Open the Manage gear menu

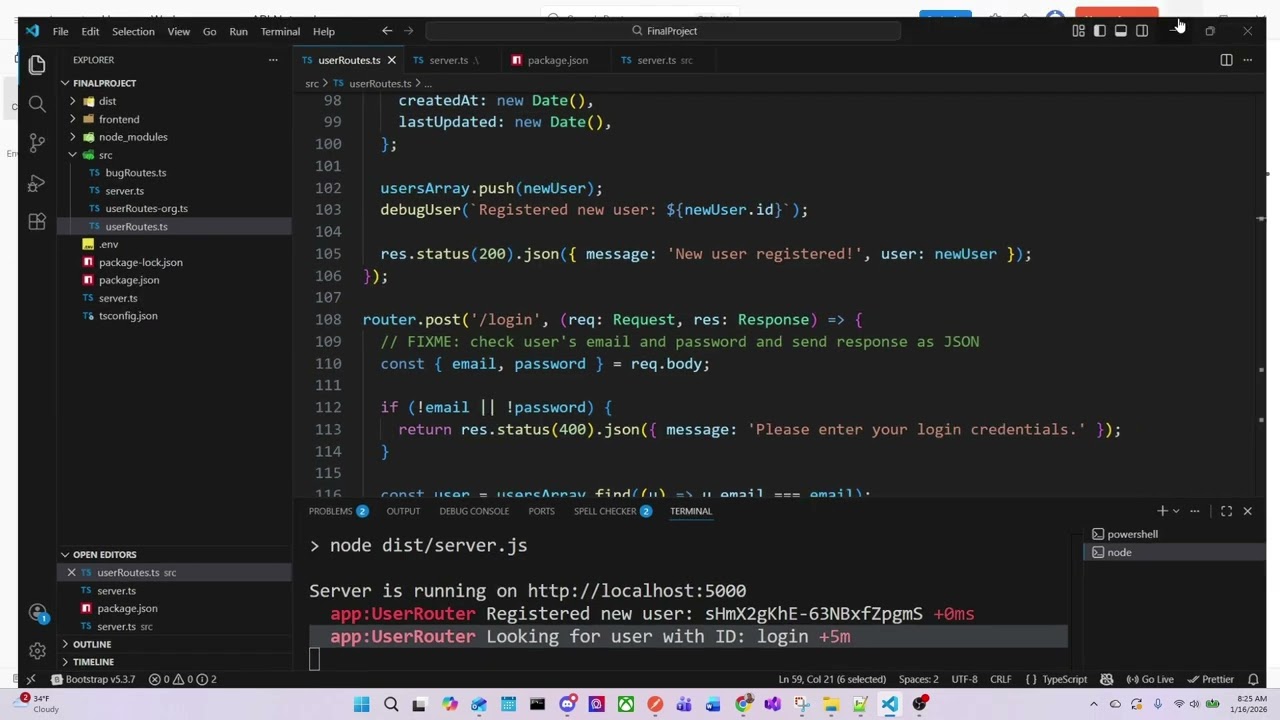point(37,651)
